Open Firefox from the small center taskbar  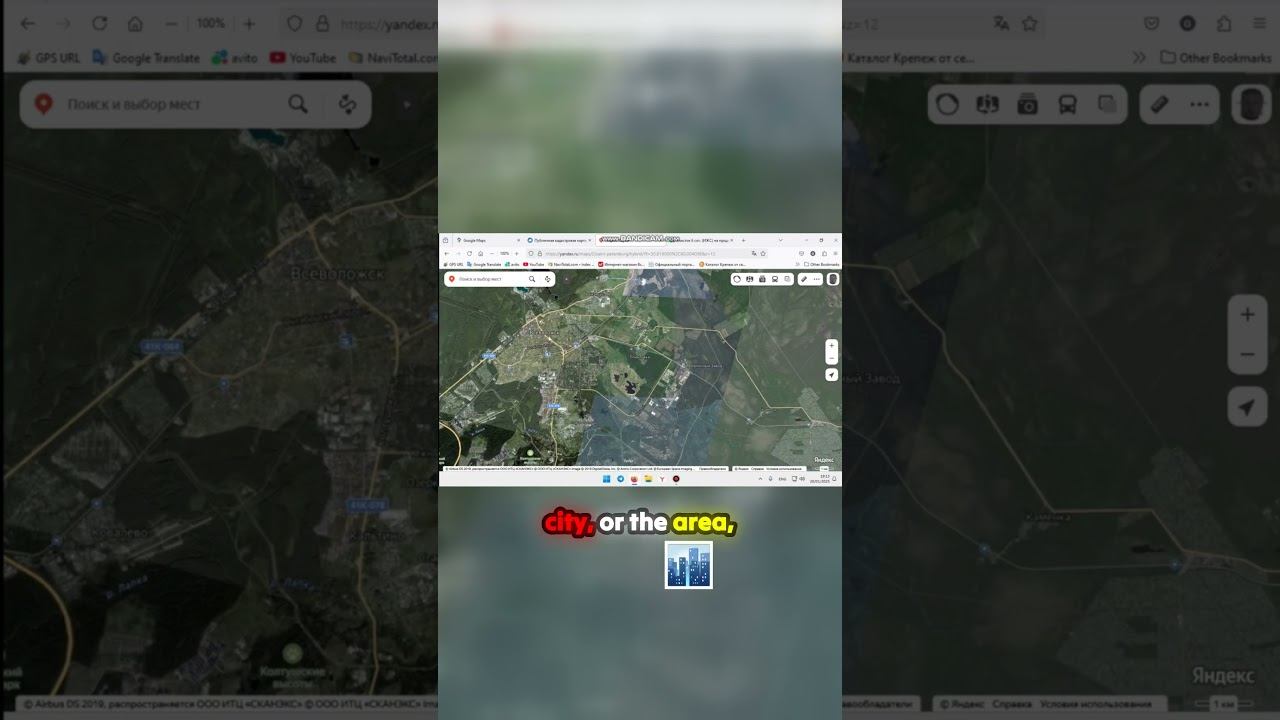[x=634, y=479]
